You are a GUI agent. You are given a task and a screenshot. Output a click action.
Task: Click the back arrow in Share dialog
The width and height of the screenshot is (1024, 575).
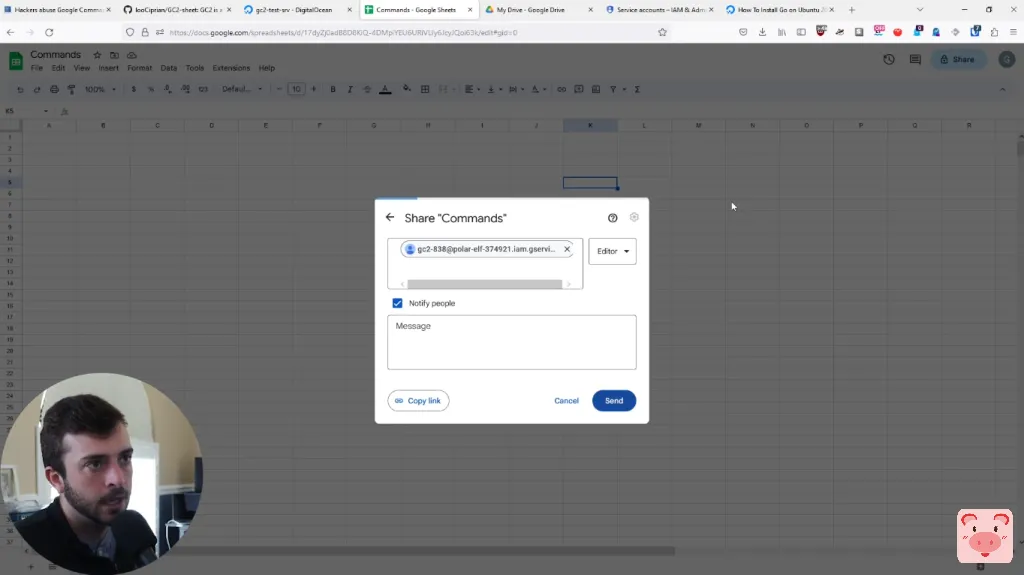[x=390, y=217]
